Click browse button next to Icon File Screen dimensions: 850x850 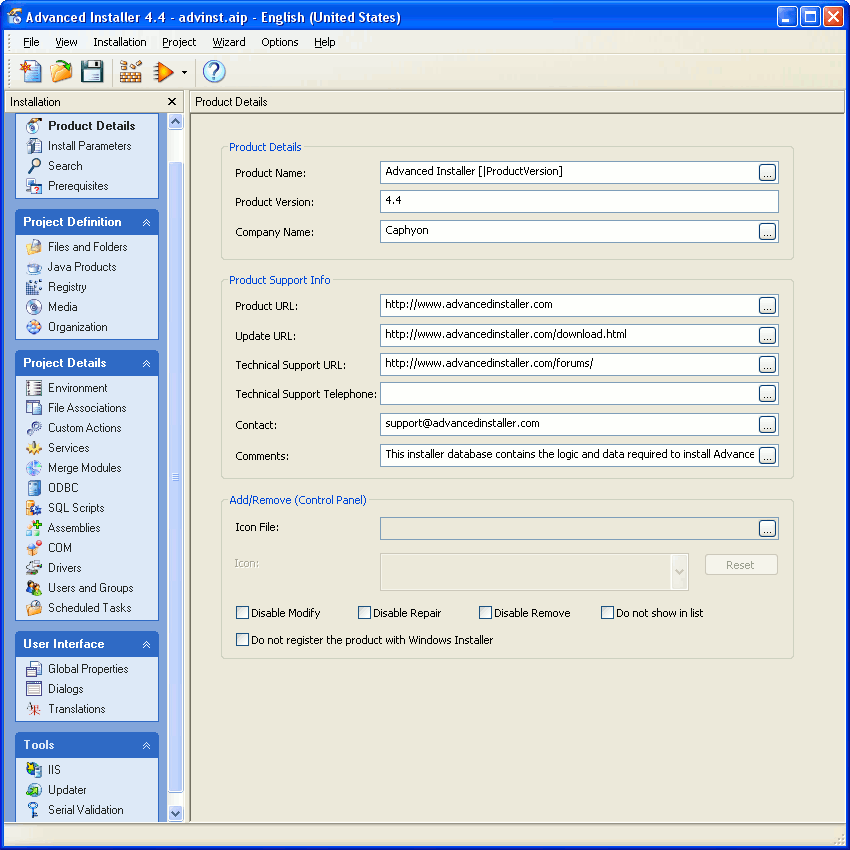click(767, 529)
